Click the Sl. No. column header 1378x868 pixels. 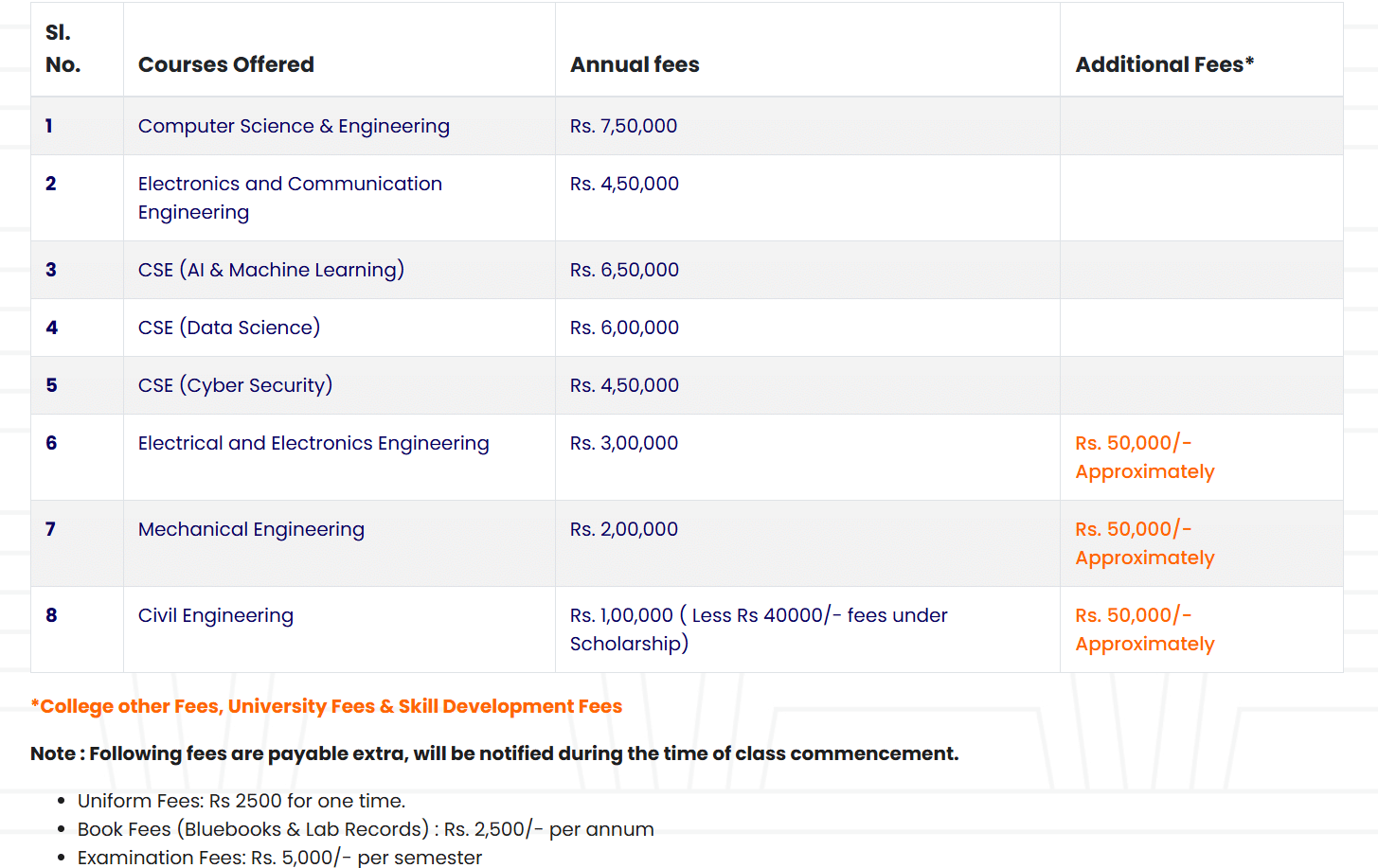[63, 48]
